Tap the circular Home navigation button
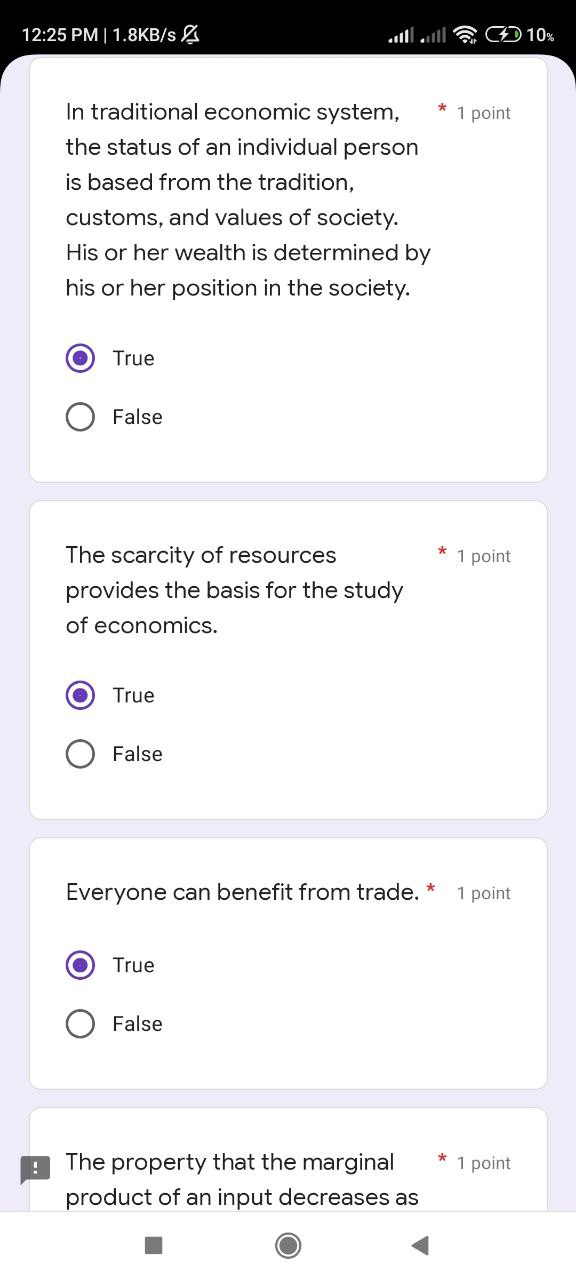The height and width of the screenshot is (1280, 576). (x=288, y=1245)
